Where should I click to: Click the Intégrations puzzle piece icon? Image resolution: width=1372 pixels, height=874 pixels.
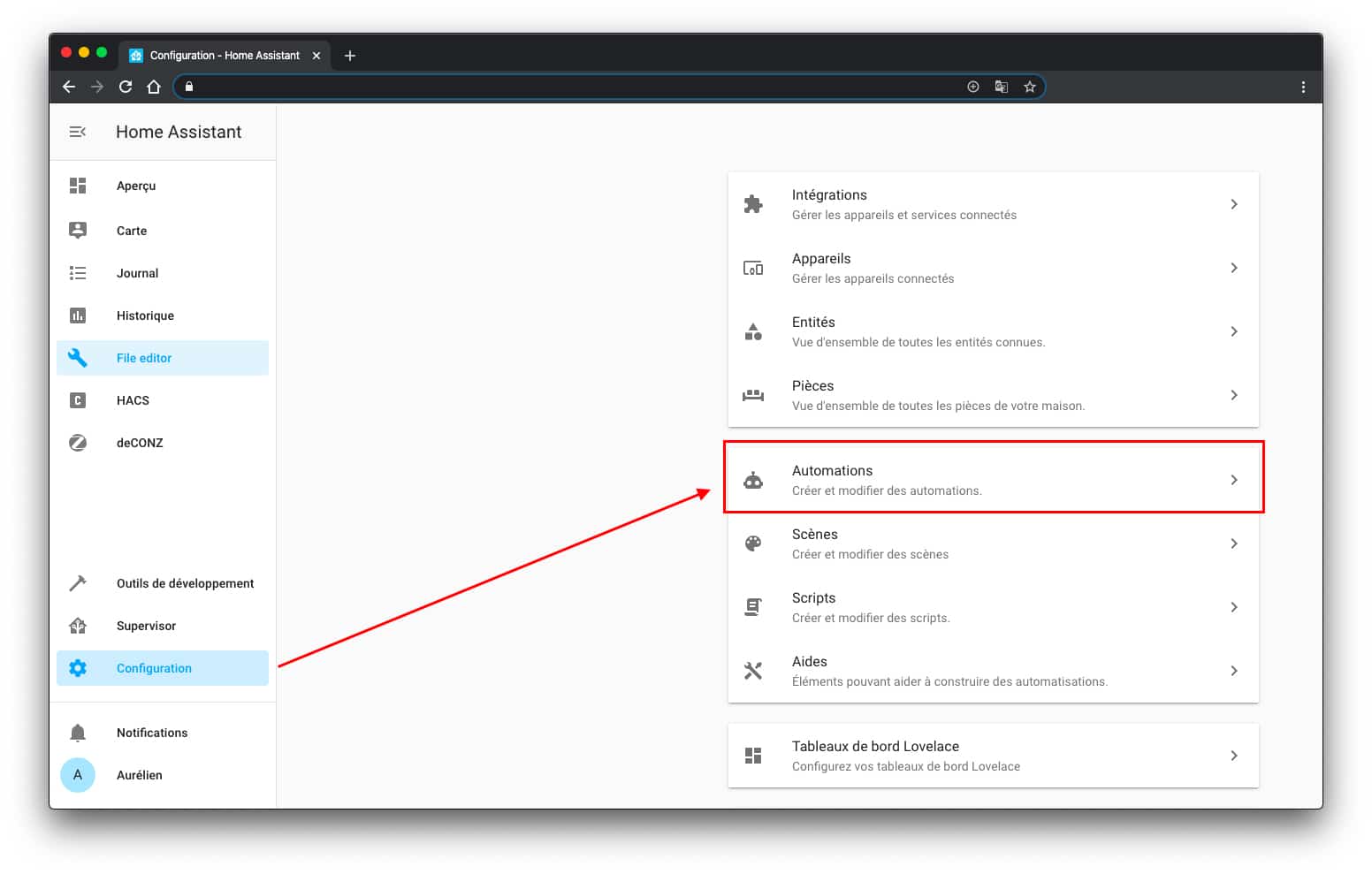[753, 204]
